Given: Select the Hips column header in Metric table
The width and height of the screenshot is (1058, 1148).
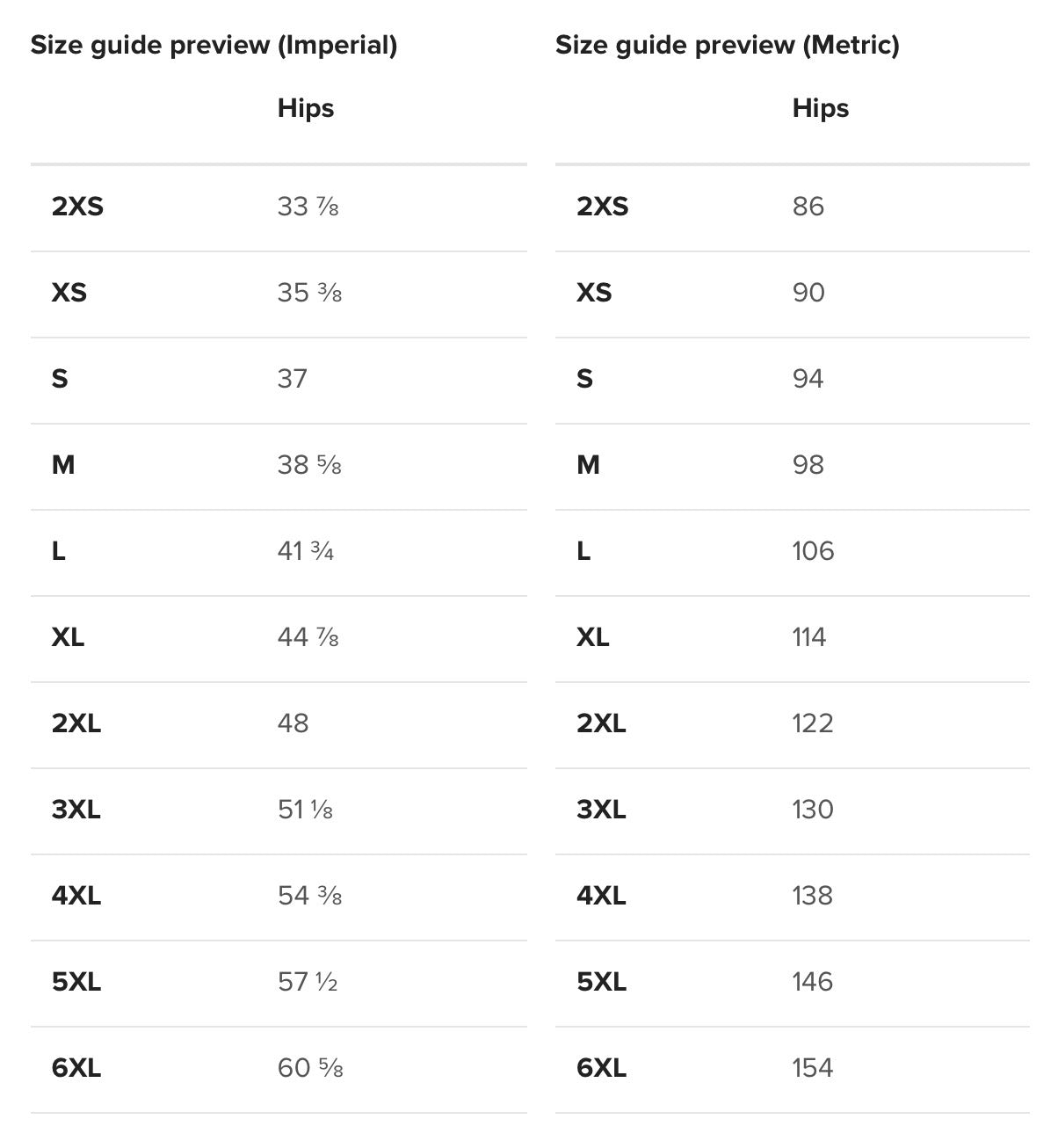Looking at the screenshot, I should tap(821, 108).
